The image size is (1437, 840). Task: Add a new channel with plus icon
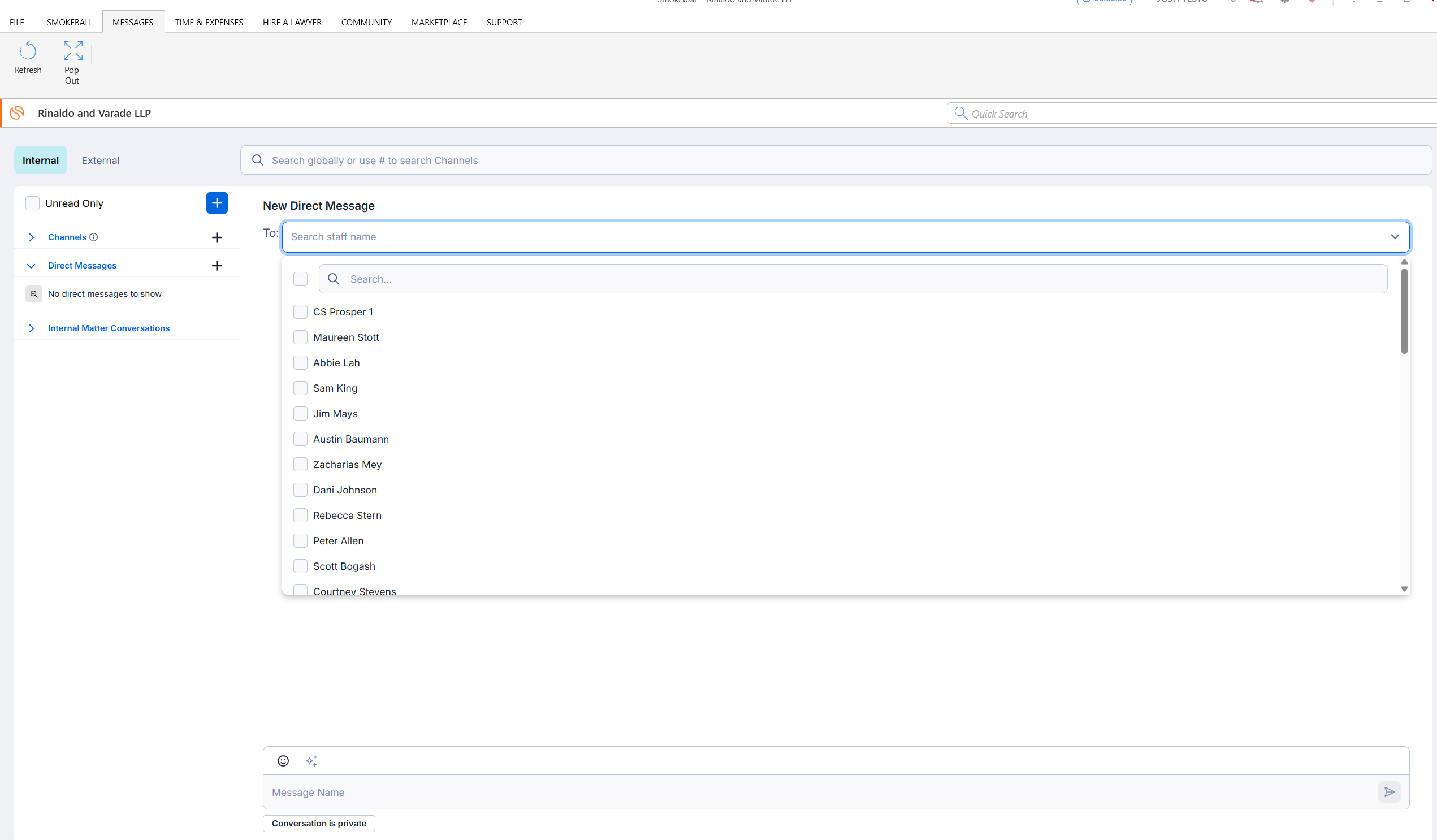(x=217, y=237)
